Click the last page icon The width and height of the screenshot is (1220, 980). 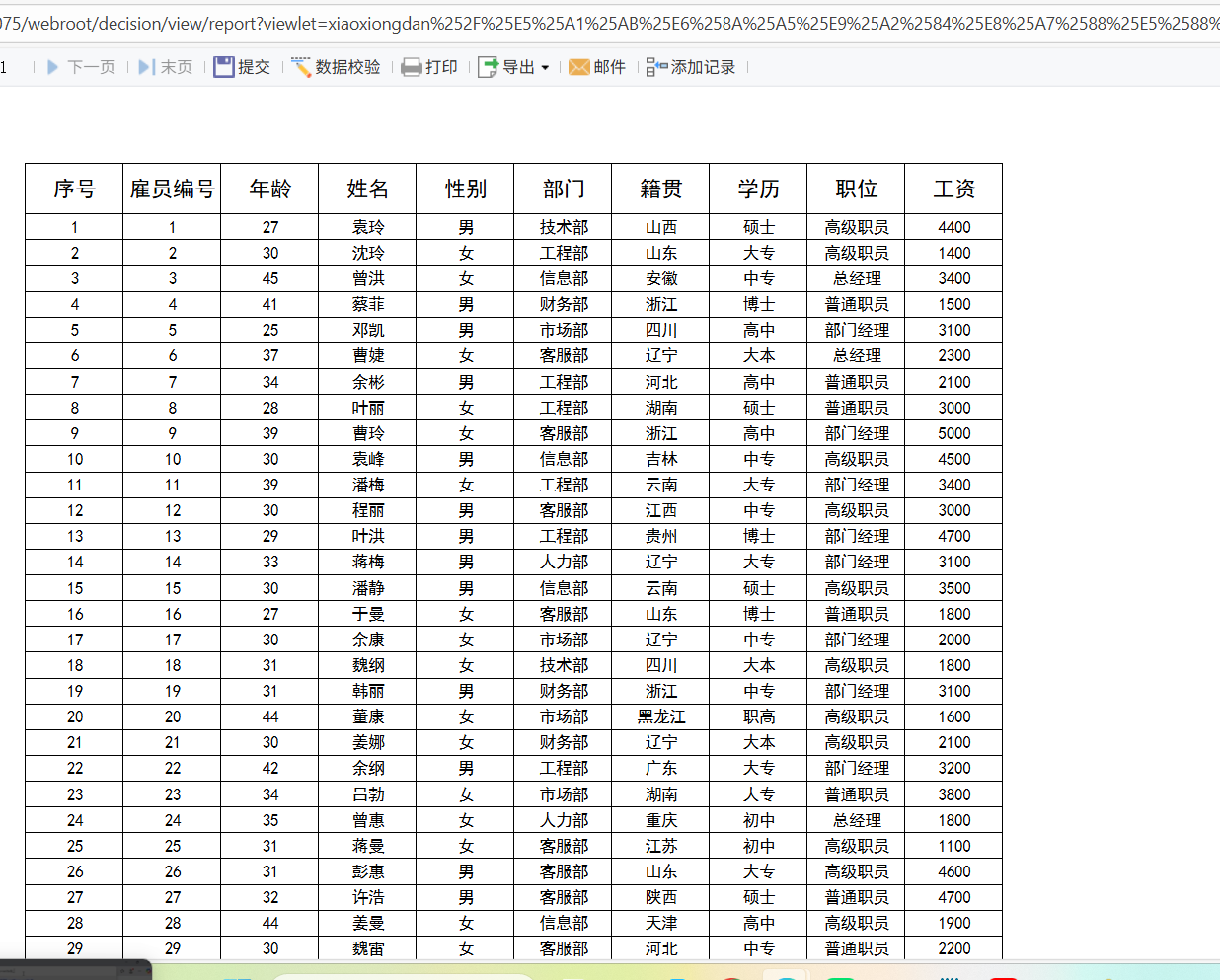click(146, 67)
